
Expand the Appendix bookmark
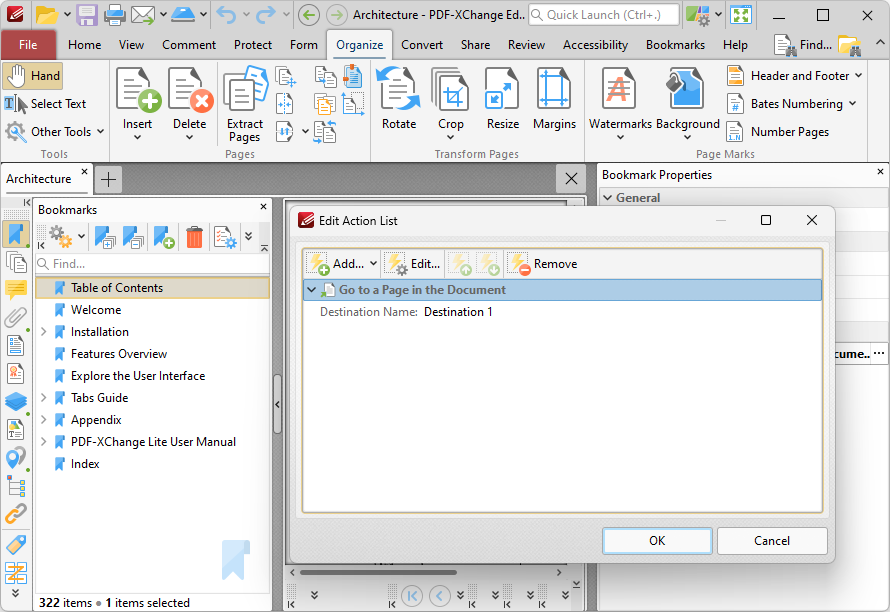pyautogui.click(x=43, y=420)
